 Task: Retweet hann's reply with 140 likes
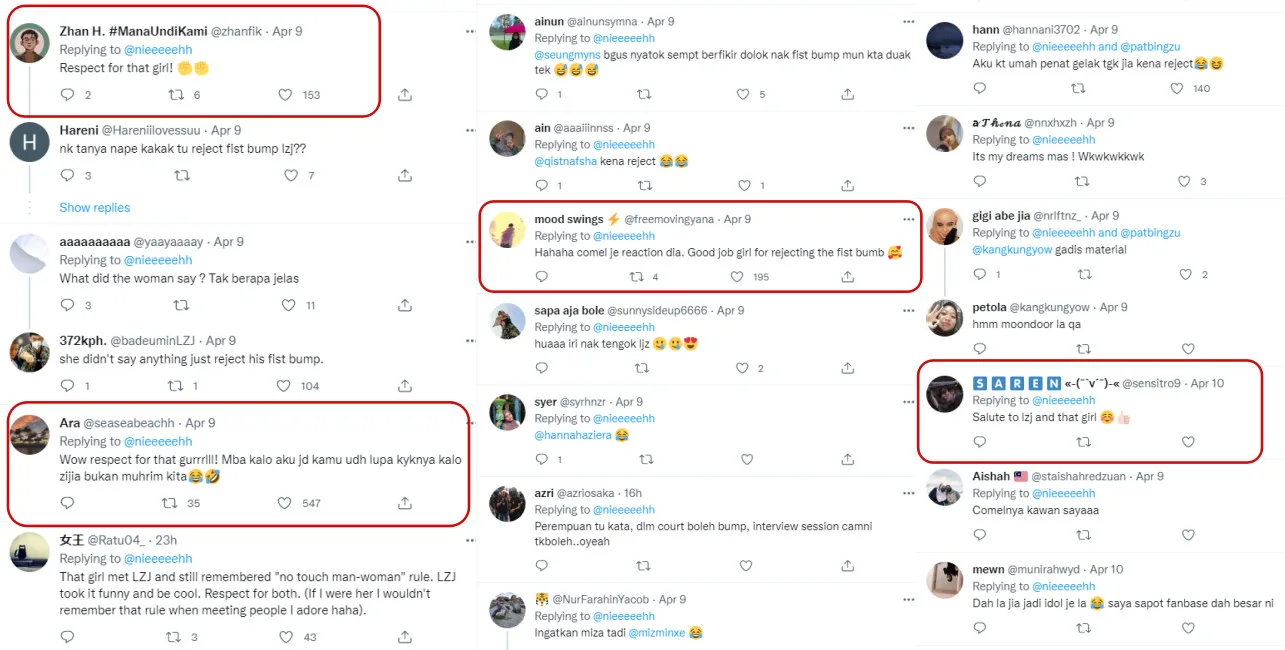(1078, 88)
